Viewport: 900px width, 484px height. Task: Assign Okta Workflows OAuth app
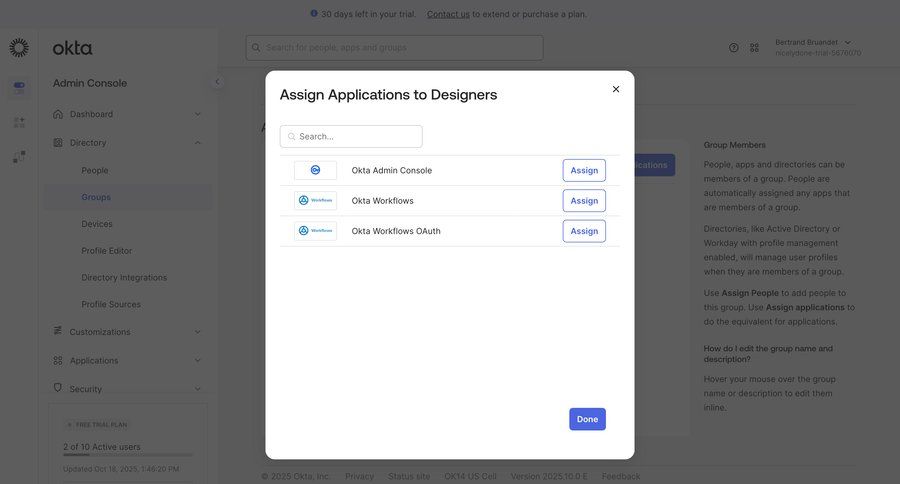pos(584,231)
